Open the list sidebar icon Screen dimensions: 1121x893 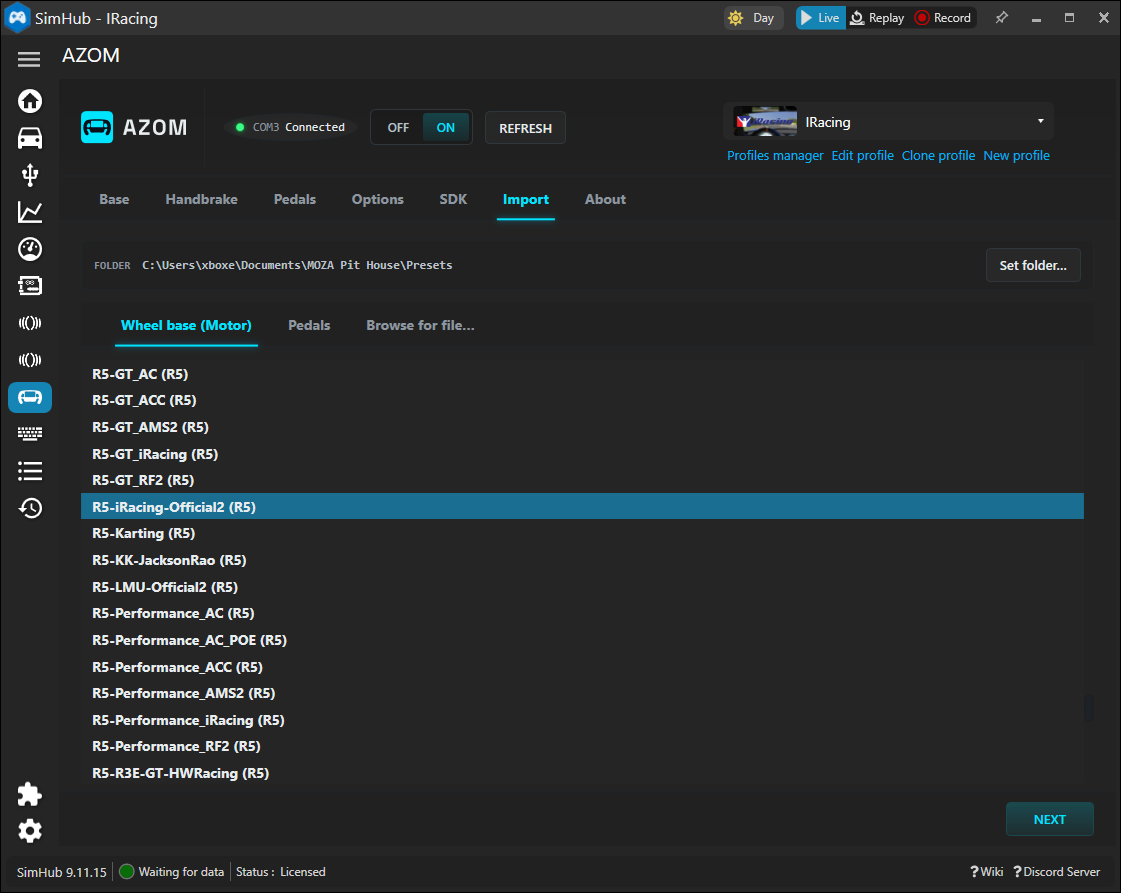pyautogui.click(x=29, y=471)
